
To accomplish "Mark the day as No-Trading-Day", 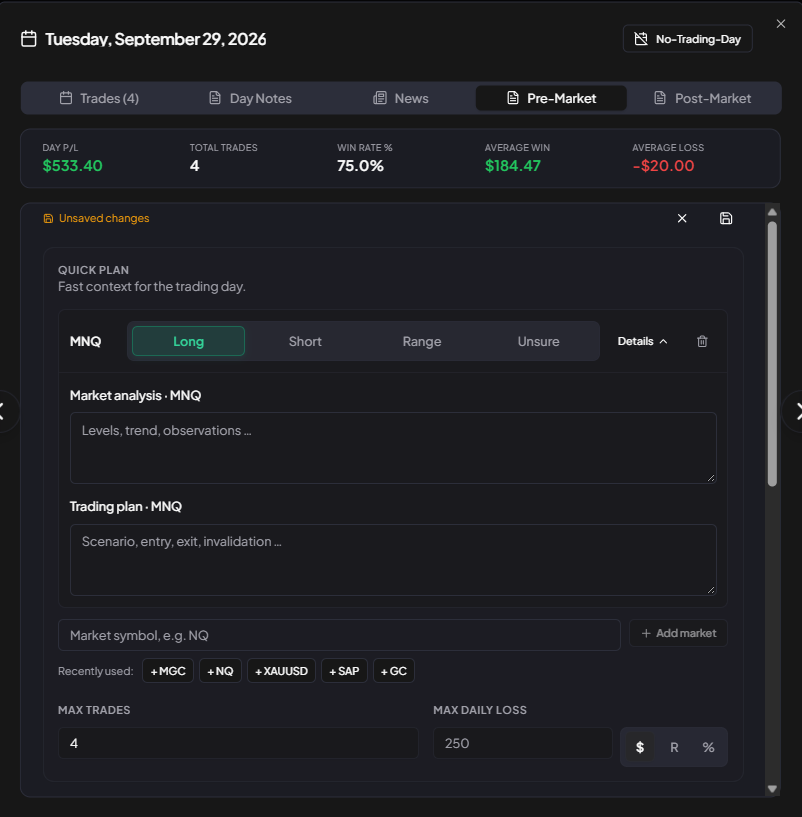I will click(x=687, y=39).
